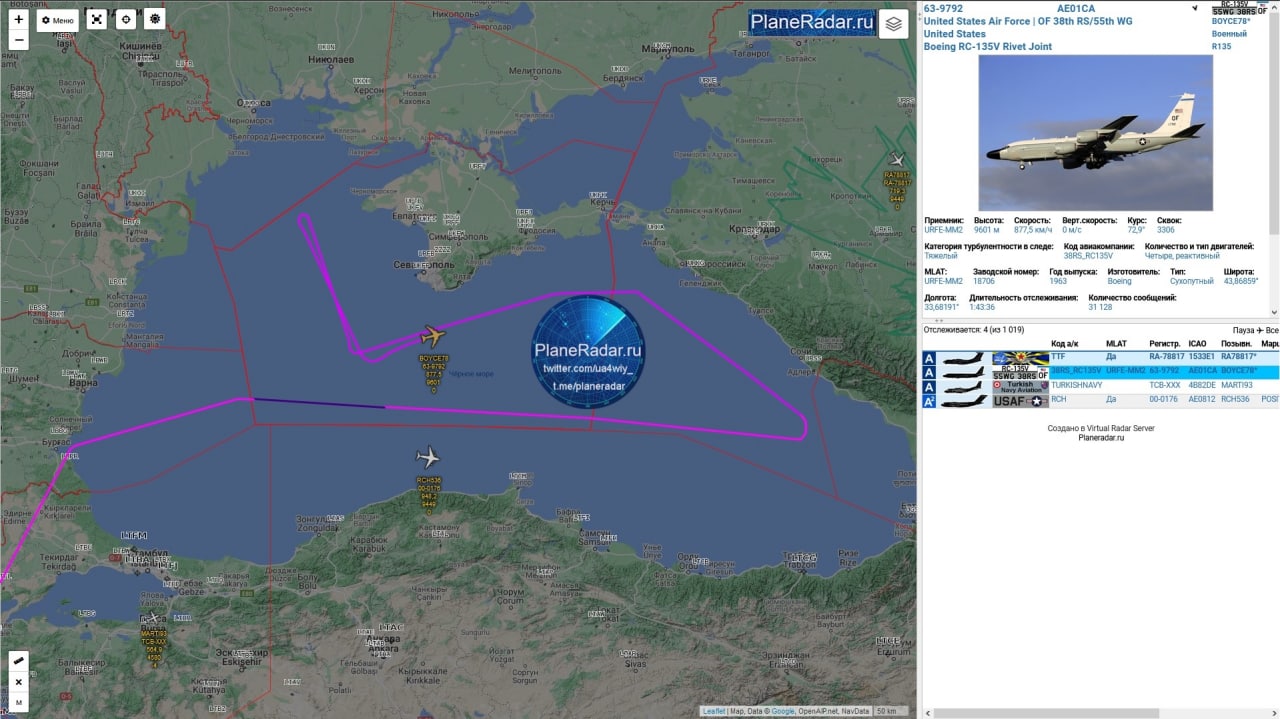Click Пауза to pause tracking
The width and height of the screenshot is (1280, 719).
click(x=1244, y=330)
